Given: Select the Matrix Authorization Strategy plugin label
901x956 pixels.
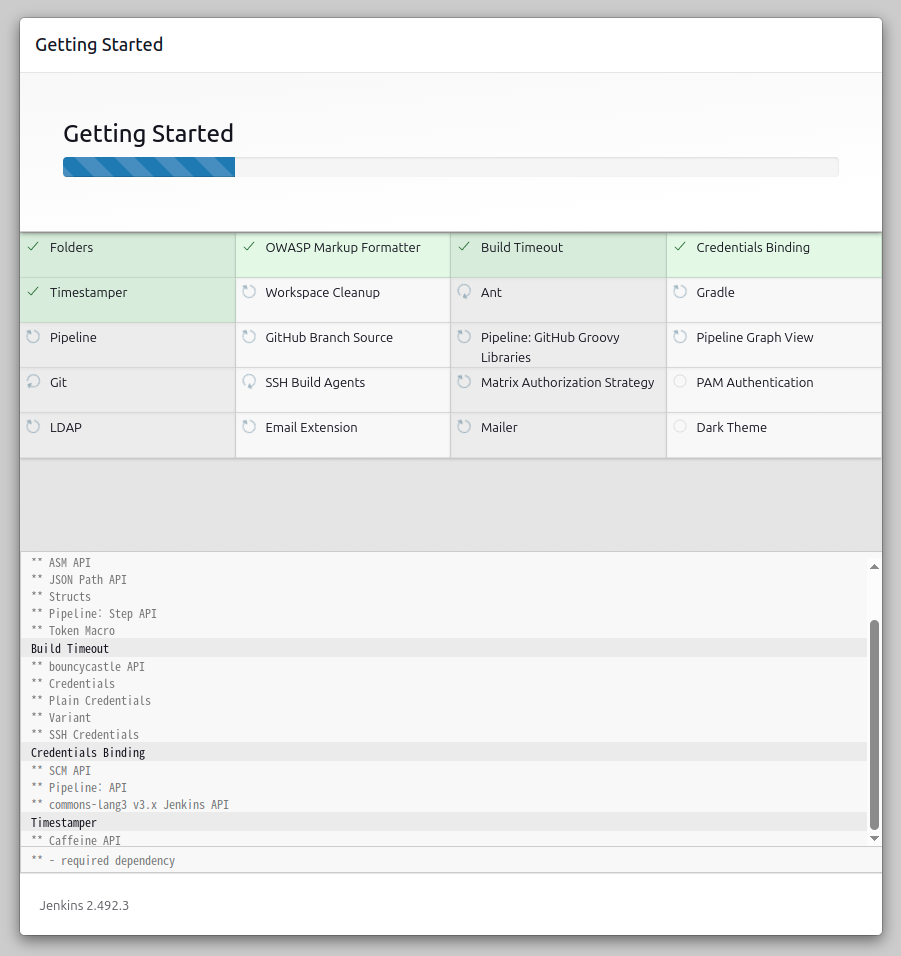Looking at the screenshot, I should [x=567, y=382].
